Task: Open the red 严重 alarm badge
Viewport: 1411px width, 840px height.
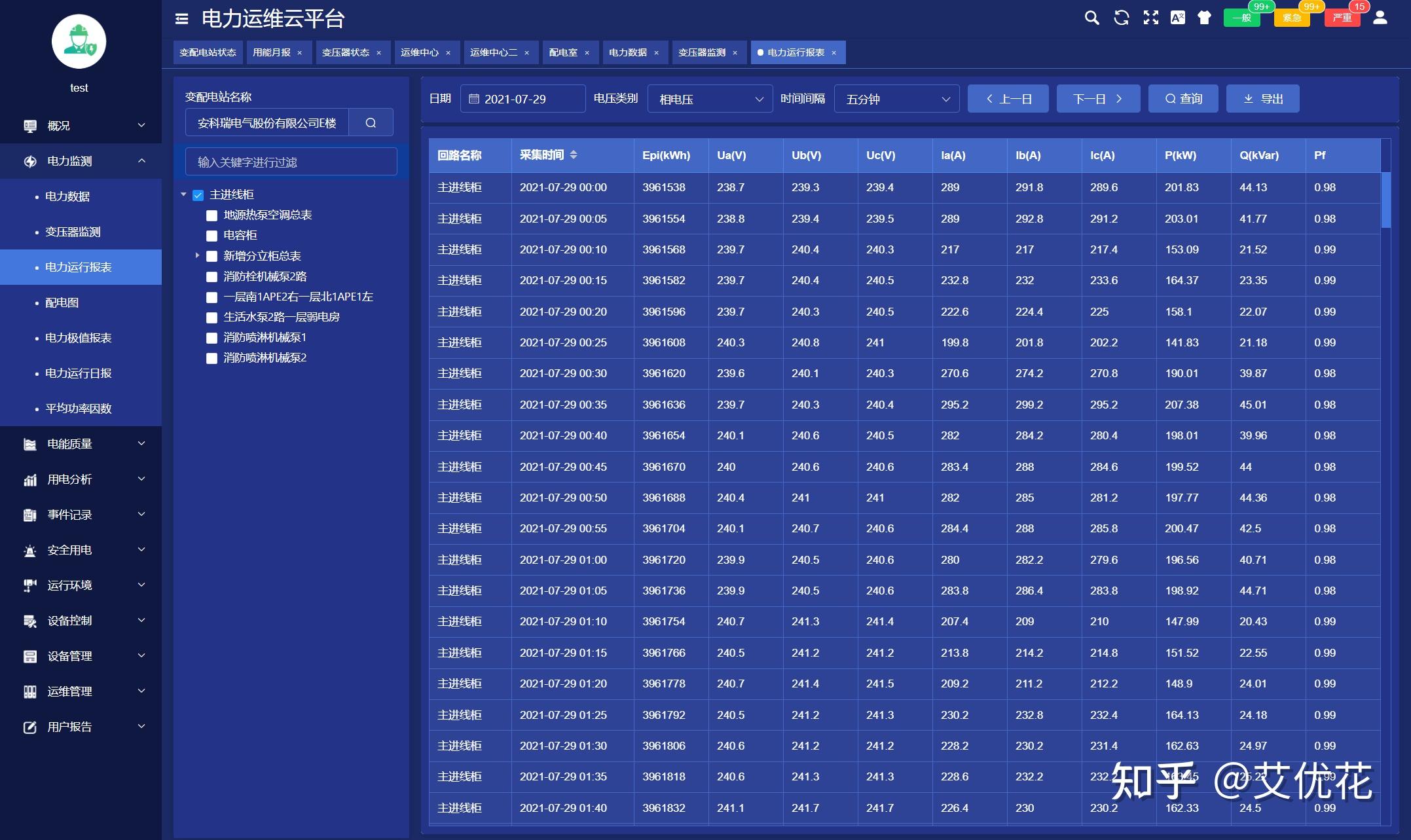Action: [x=1342, y=18]
